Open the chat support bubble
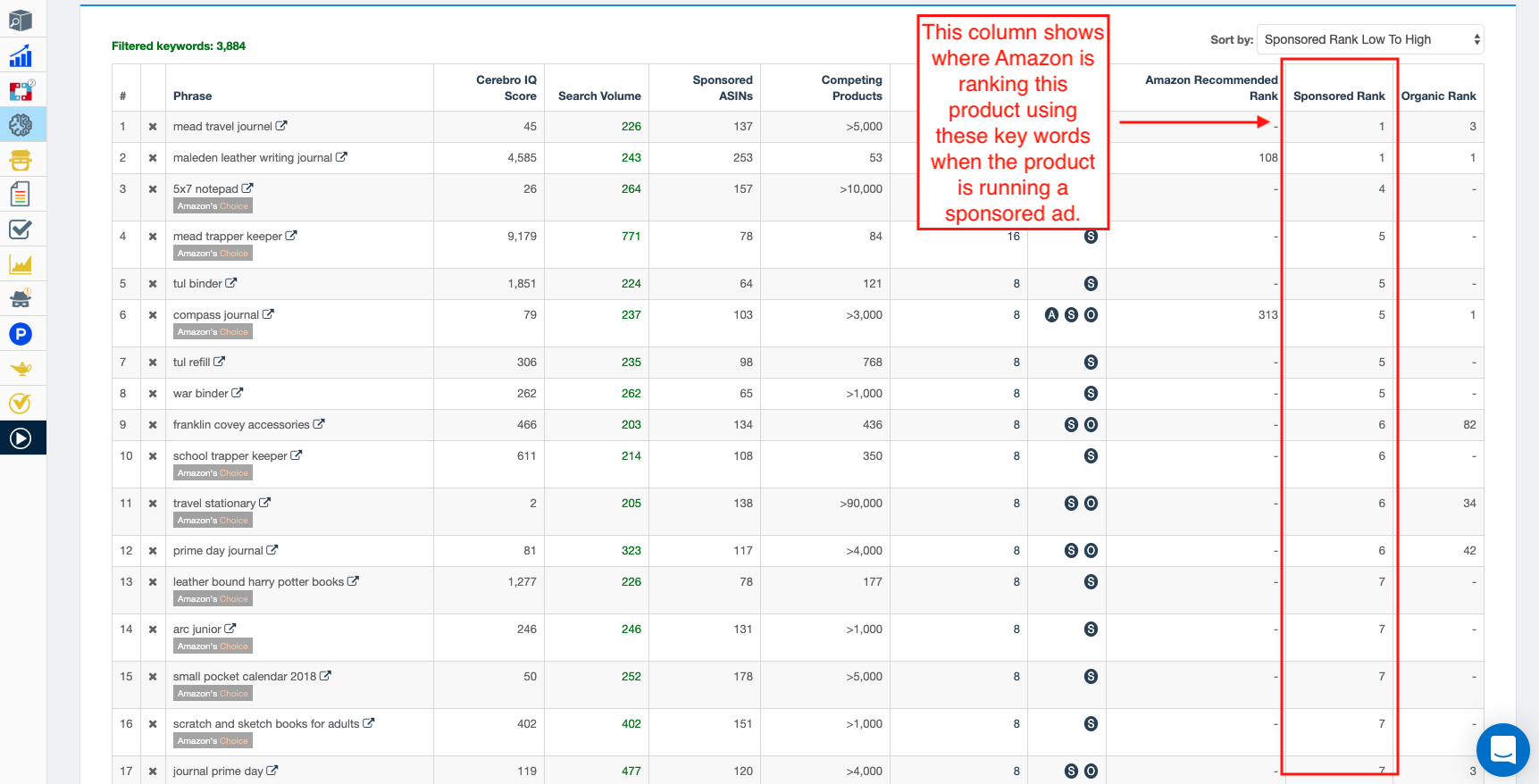The width and height of the screenshot is (1539, 784). click(1502, 749)
